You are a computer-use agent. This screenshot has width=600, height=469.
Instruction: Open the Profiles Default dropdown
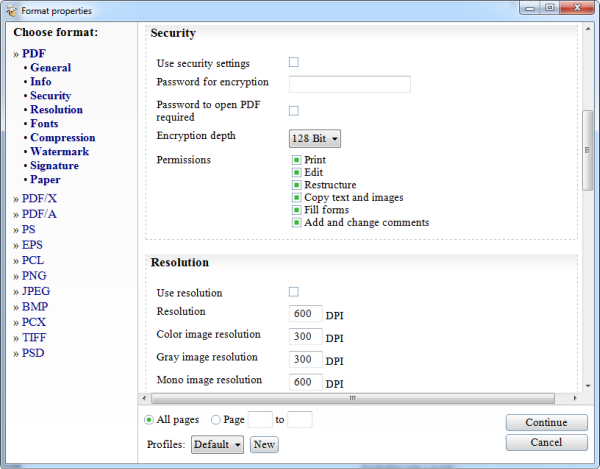pyautogui.click(x=218, y=444)
